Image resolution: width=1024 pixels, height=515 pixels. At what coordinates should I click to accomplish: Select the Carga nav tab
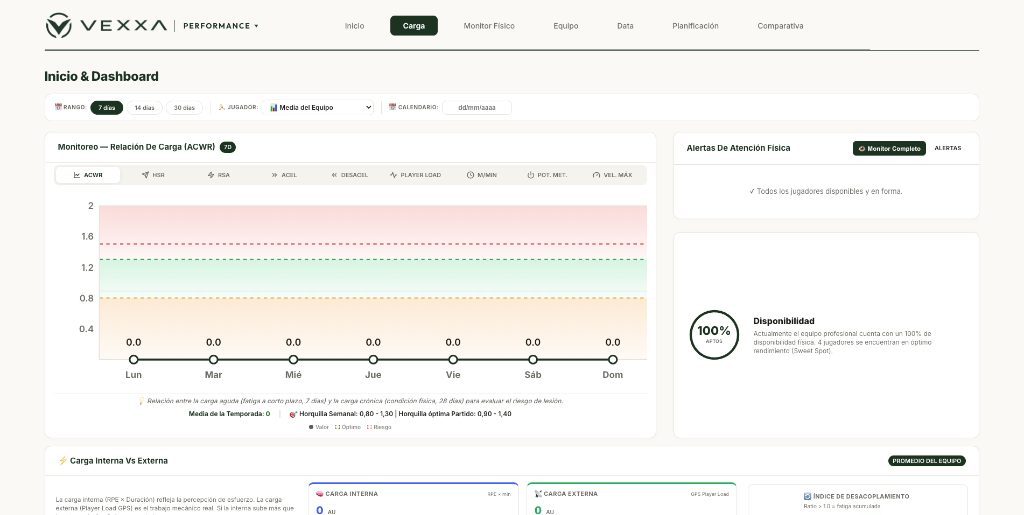coord(414,26)
